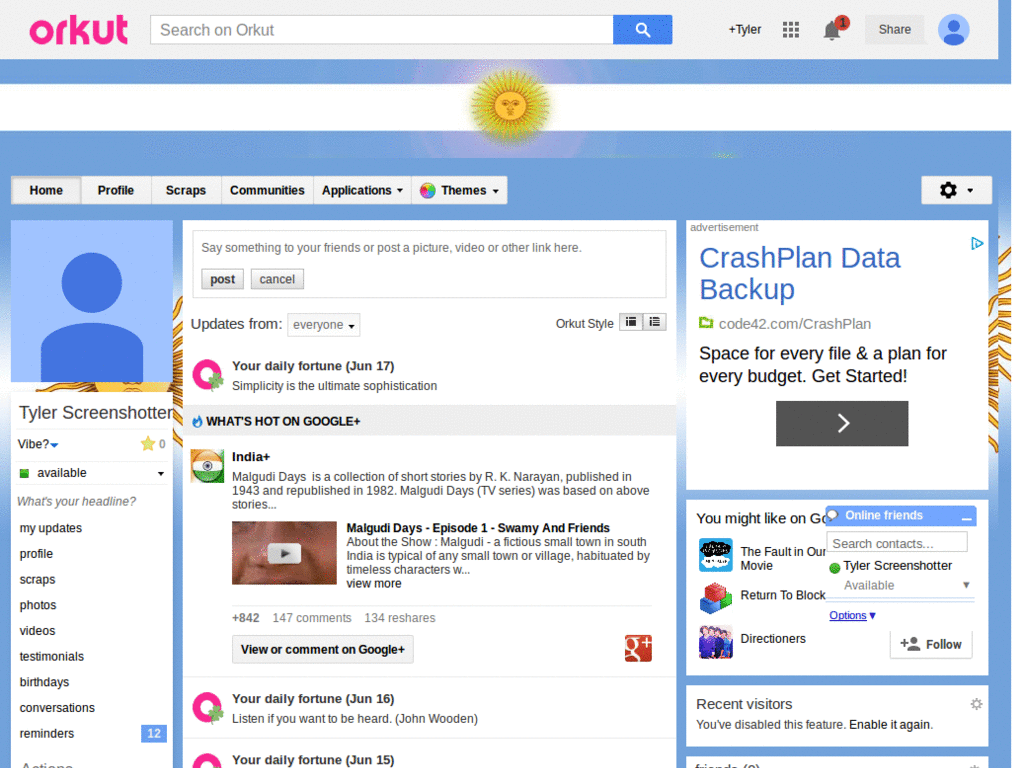Screen dimensions: 1024x768
Task: Expand the chat Options menu
Action: [x=852, y=615]
